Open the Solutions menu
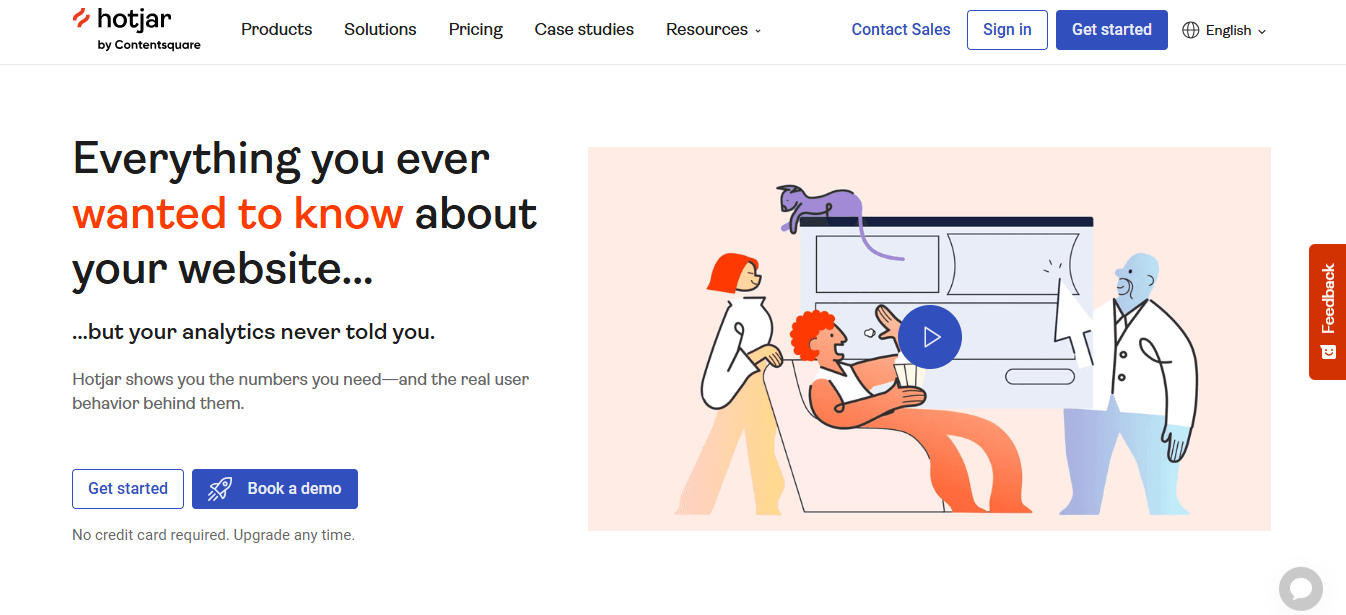The width and height of the screenshot is (1346, 615). coord(380,30)
